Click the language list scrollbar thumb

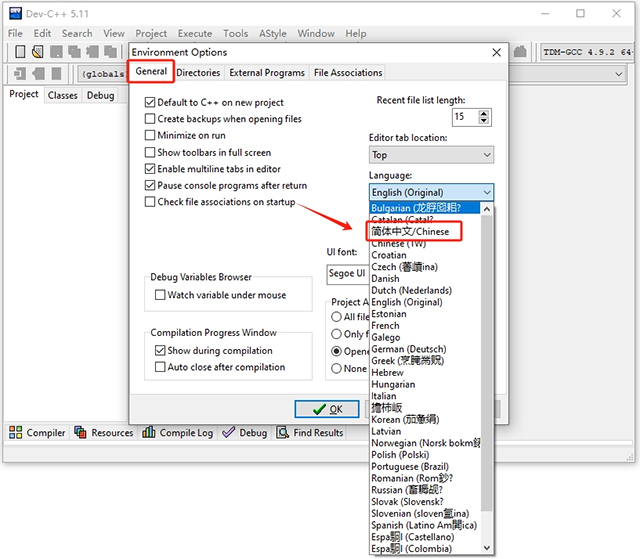[x=487, y=363]
